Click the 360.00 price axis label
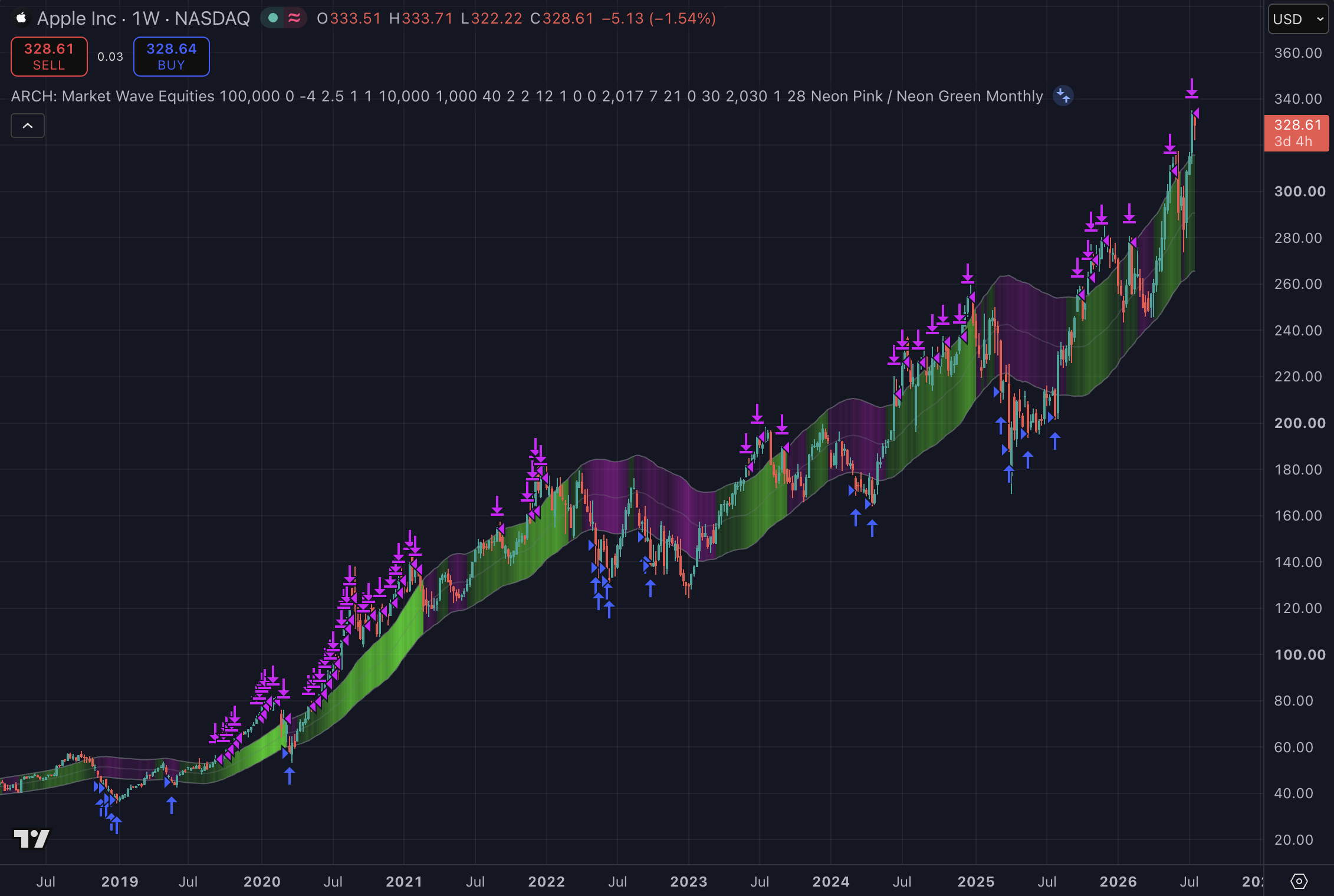The height and width of the screenshot is (896, 1334). point(1298,53)
